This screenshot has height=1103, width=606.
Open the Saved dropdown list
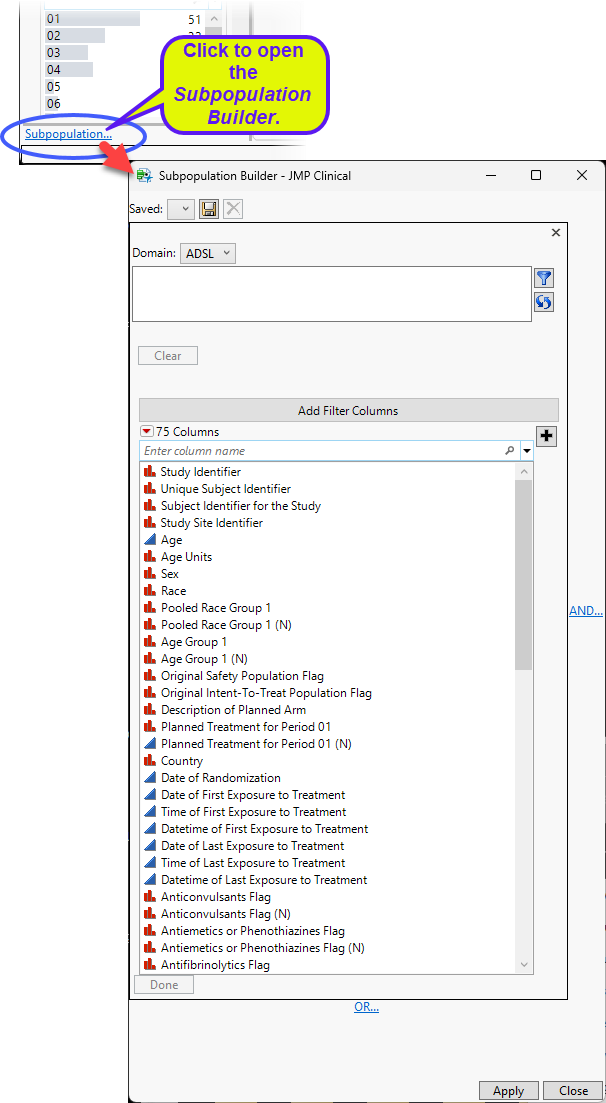point(181,209)
